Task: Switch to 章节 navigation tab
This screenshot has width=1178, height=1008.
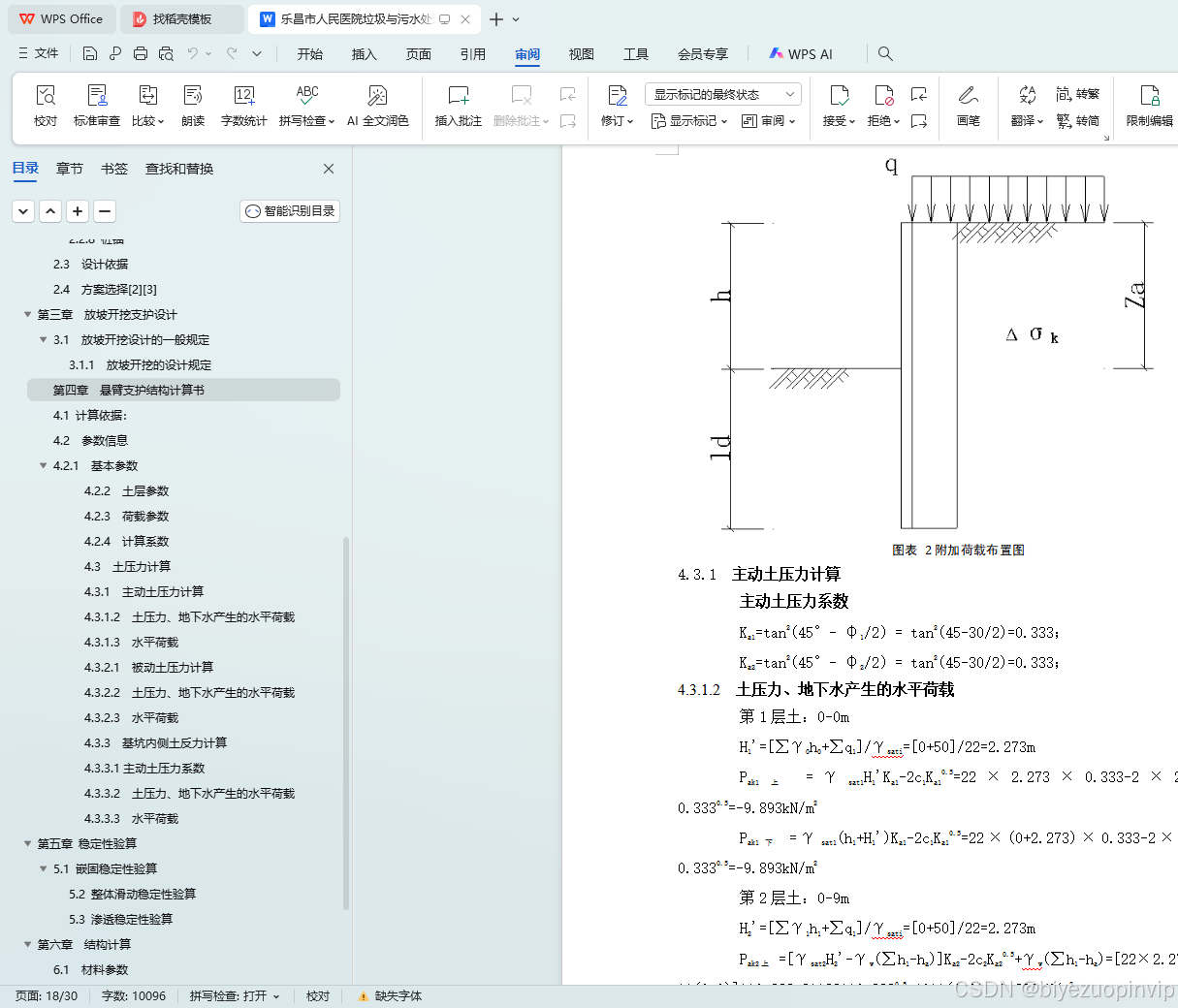Action: [x=70, y=169]
